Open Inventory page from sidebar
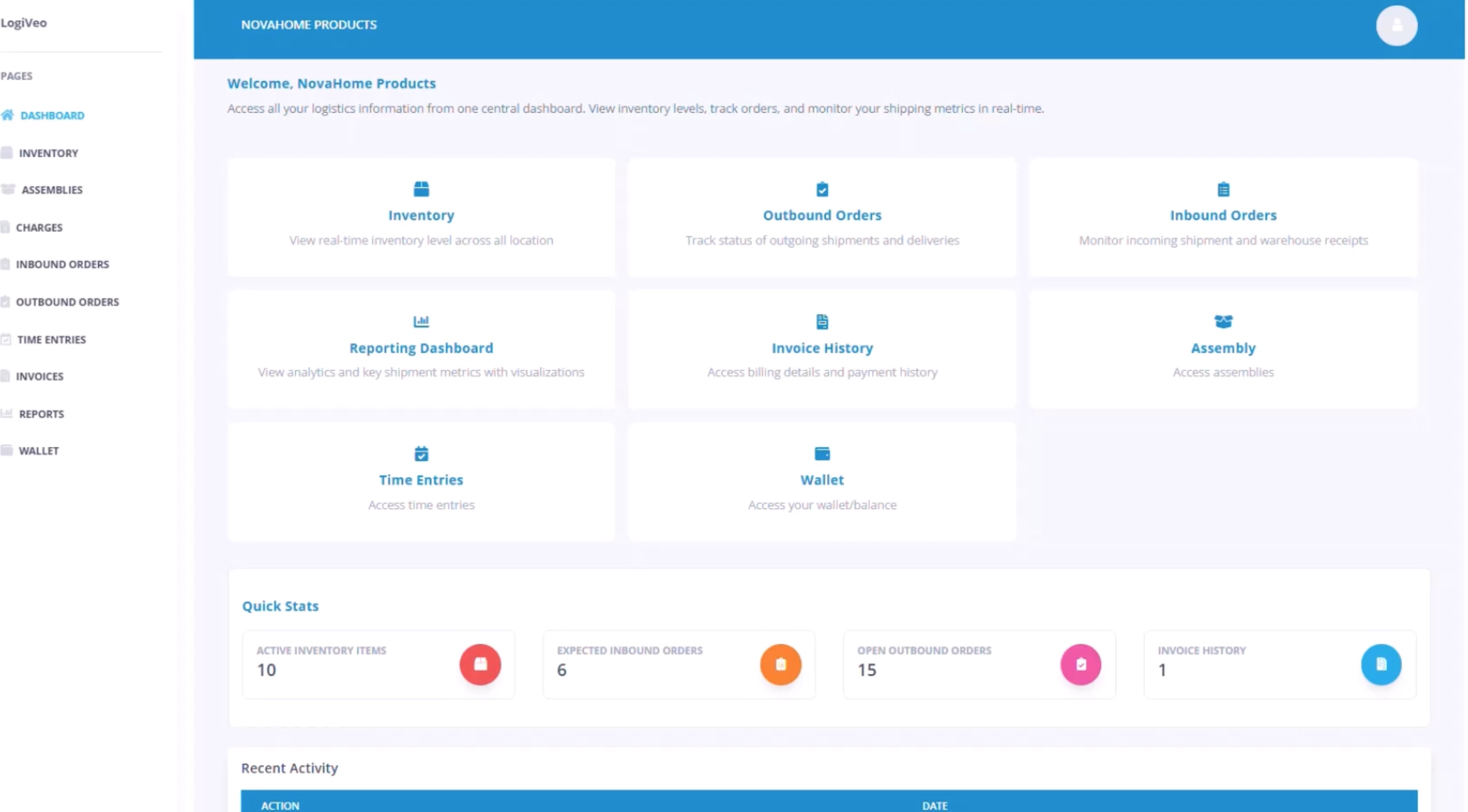Image resolution: width=1468 pixels, height=812 pixels. [48, 153]
